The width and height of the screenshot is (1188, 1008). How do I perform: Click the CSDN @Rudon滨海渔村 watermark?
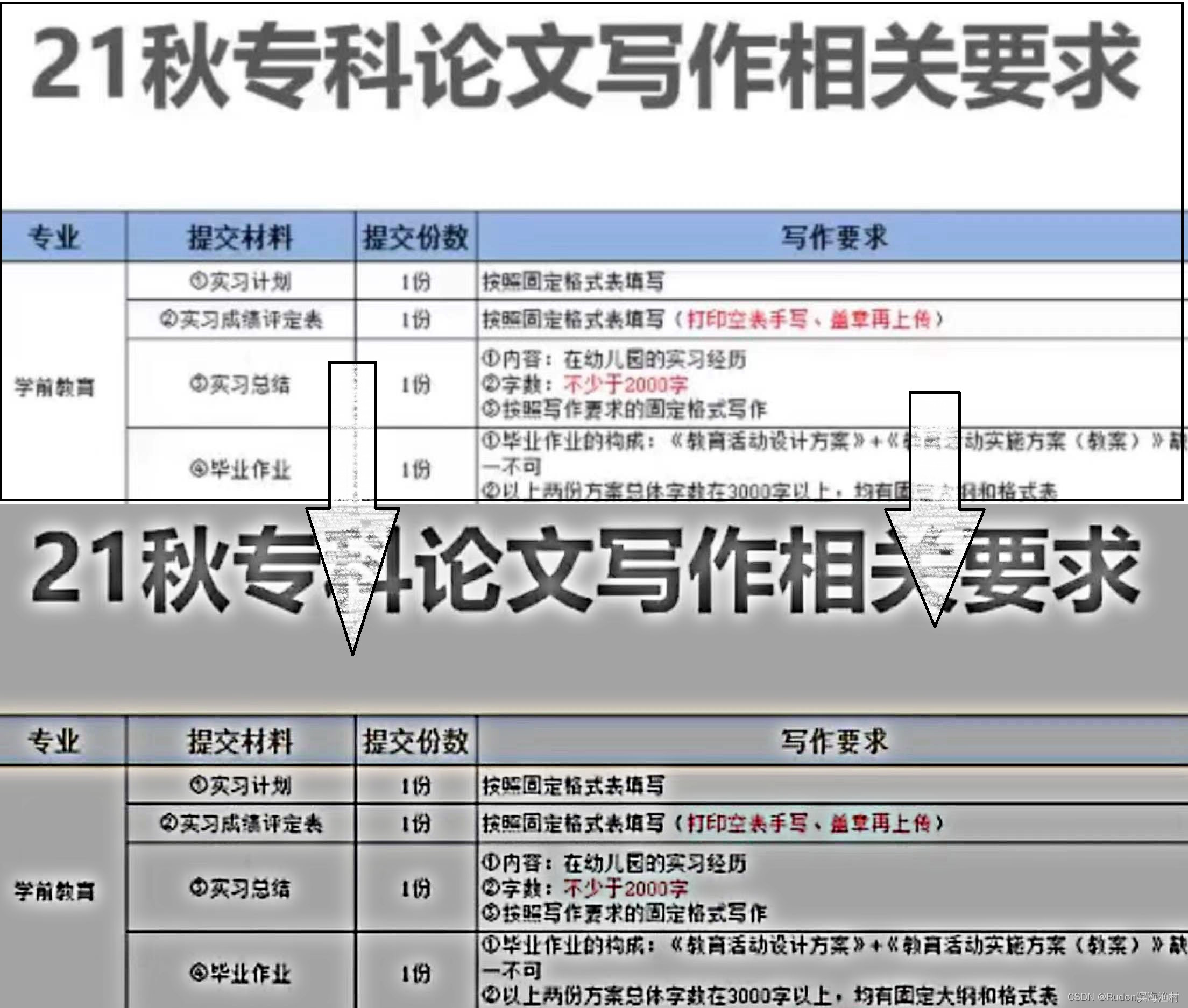1122,997
